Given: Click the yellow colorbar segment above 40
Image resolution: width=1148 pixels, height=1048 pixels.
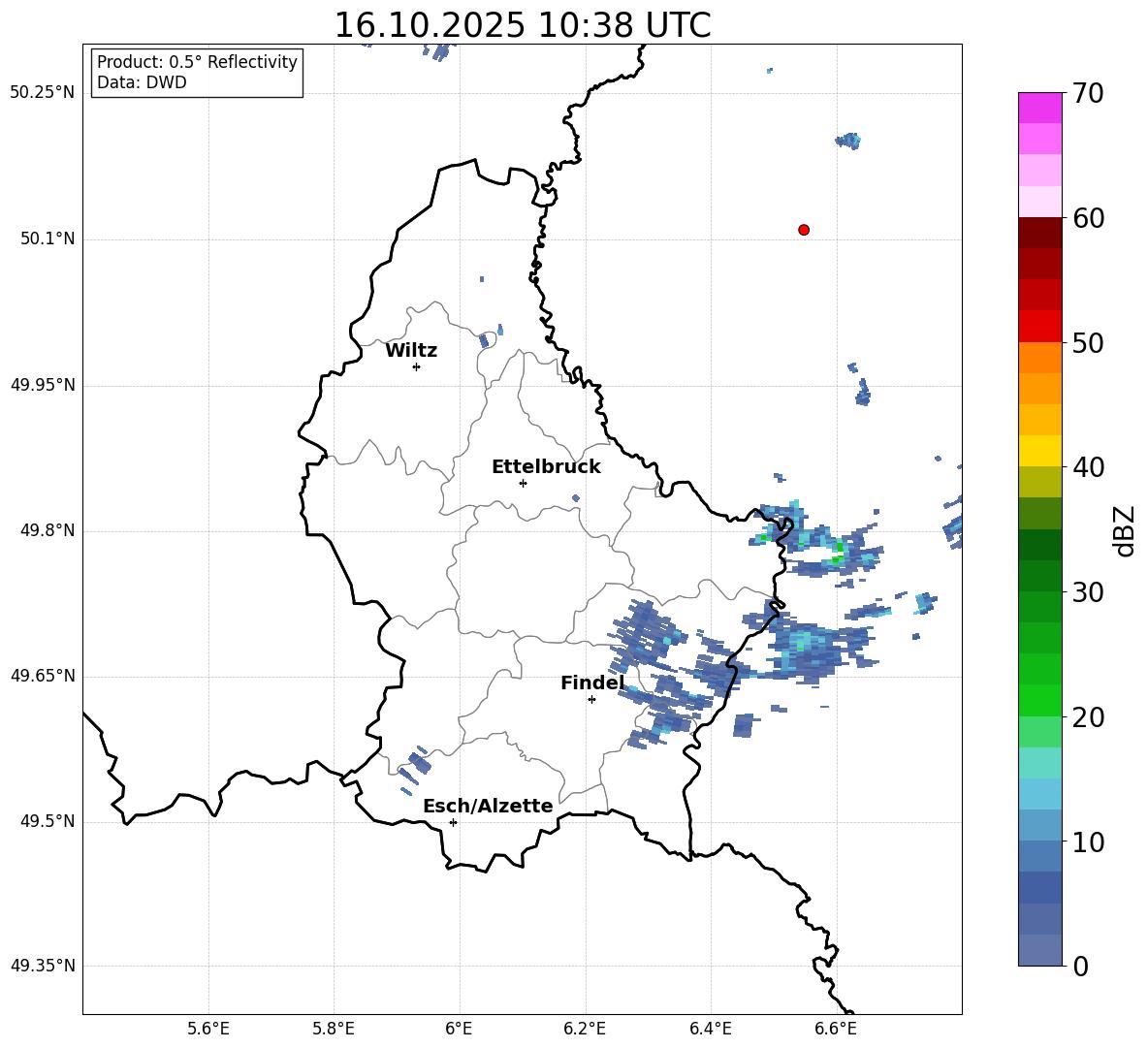Looking at the screenshot, I should click(1039, 451).
